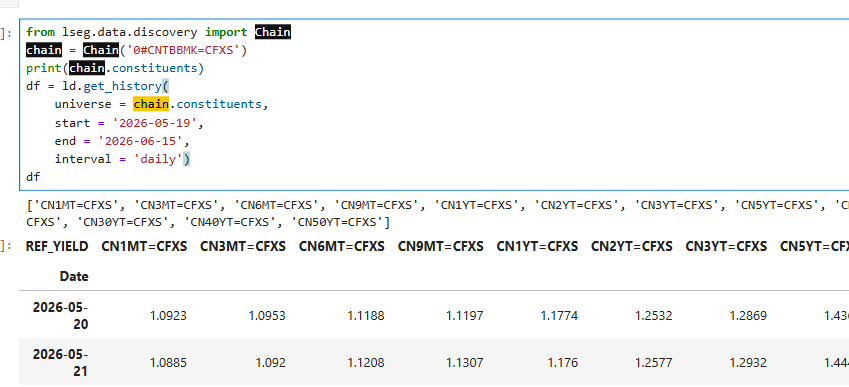This screenshot has height=387, width=849.
Task: Click the '0#CNTBBMK=CFXS' string in code
Action: click(x=183, y=50)
